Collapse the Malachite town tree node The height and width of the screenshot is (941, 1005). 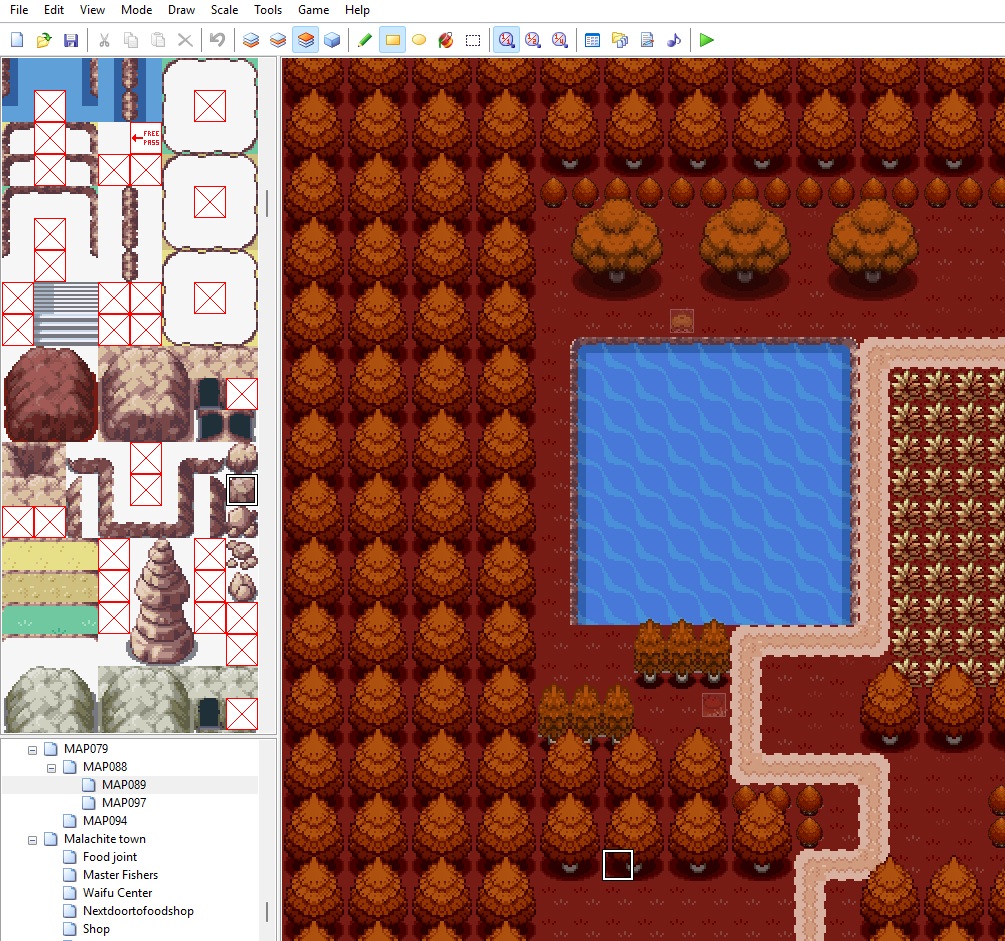(x=32, y=840)
